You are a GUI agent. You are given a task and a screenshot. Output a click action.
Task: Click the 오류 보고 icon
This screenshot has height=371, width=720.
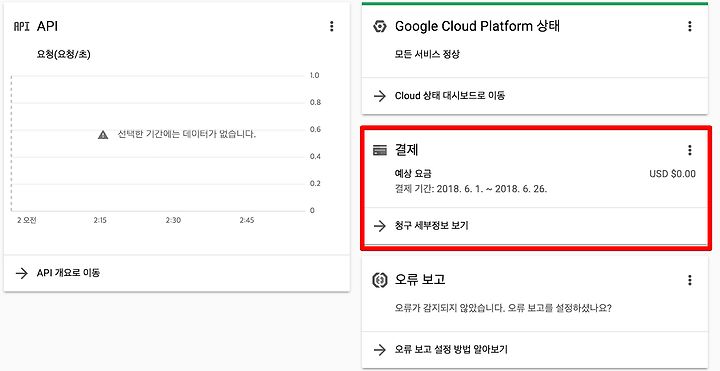click(x=380, y=280)
